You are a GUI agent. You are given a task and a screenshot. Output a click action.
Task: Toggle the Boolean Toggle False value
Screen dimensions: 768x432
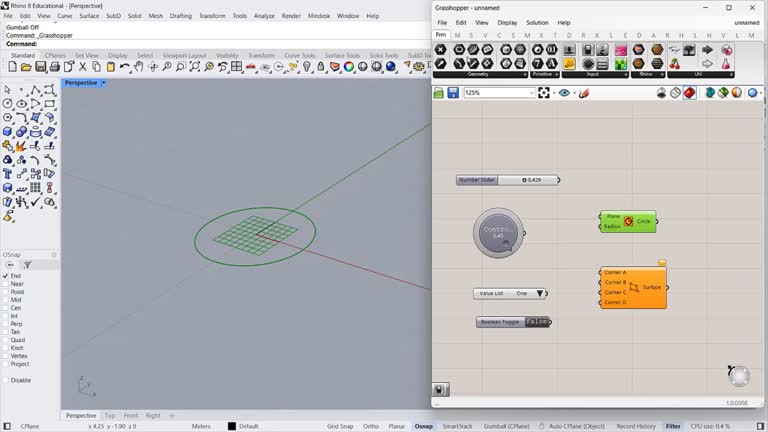(537, 322)
